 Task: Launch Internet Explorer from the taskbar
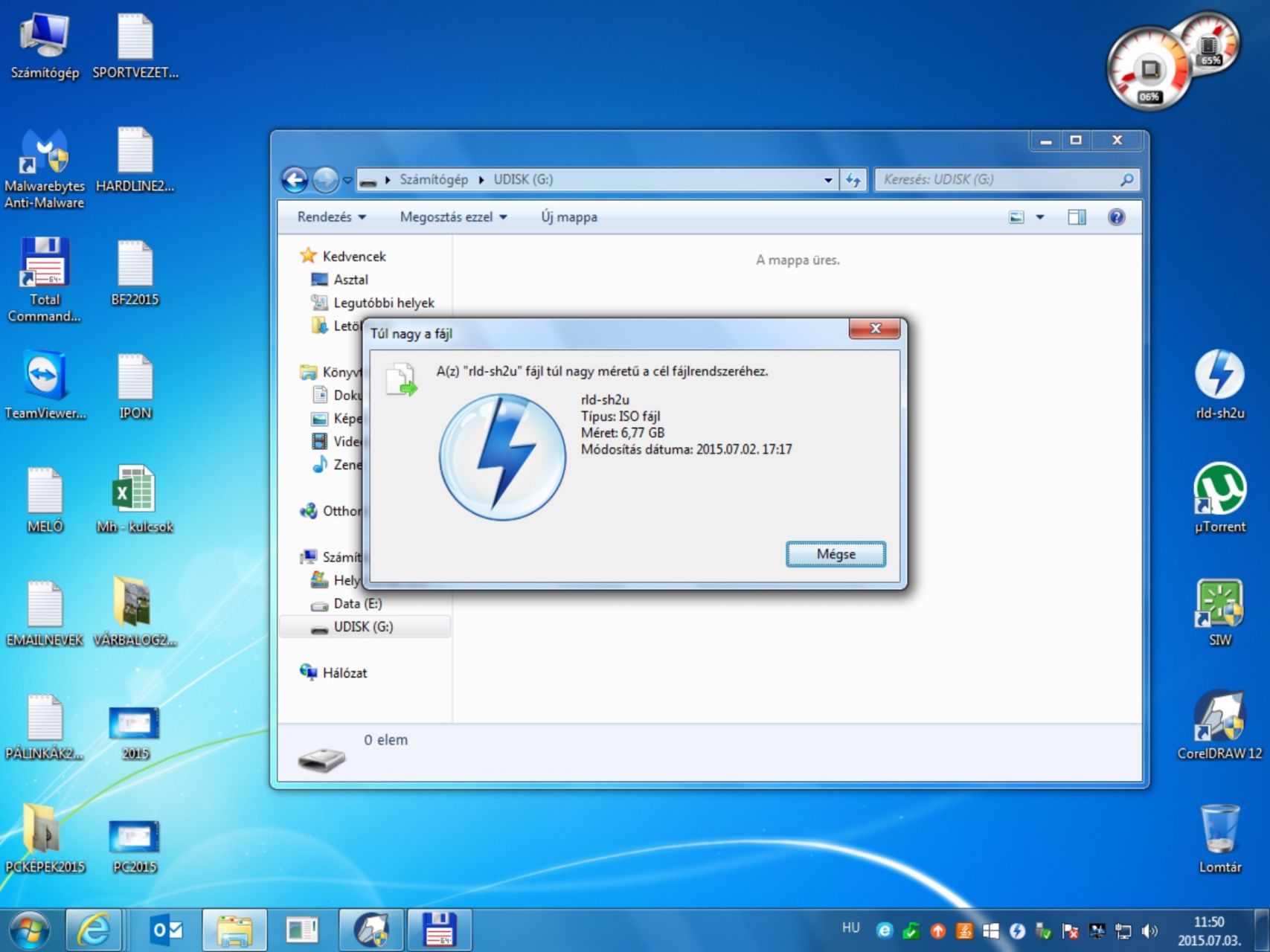(94, 930)
